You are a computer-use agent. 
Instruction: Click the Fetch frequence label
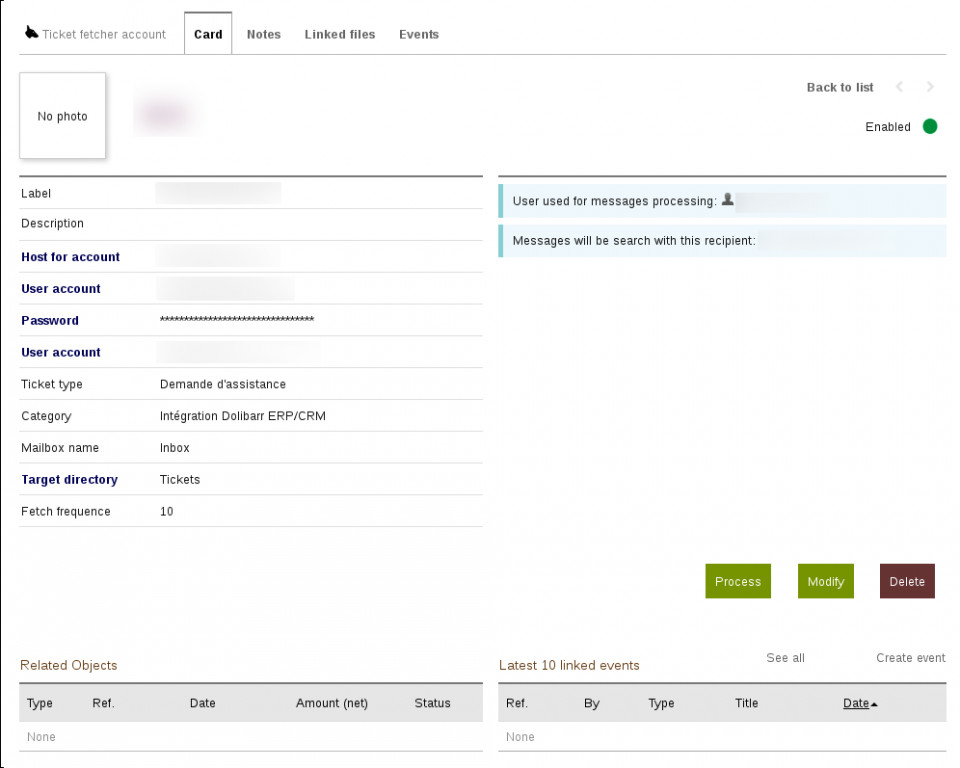coord(66,511)
